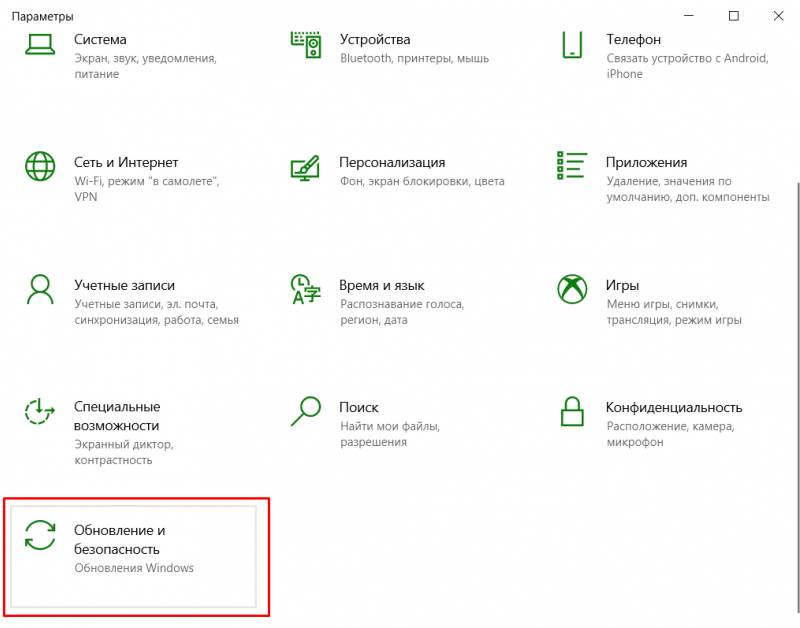Select the Приложения heading text
Image resolution: width=800 pixels, height=628 pixels.
point(646,163)
